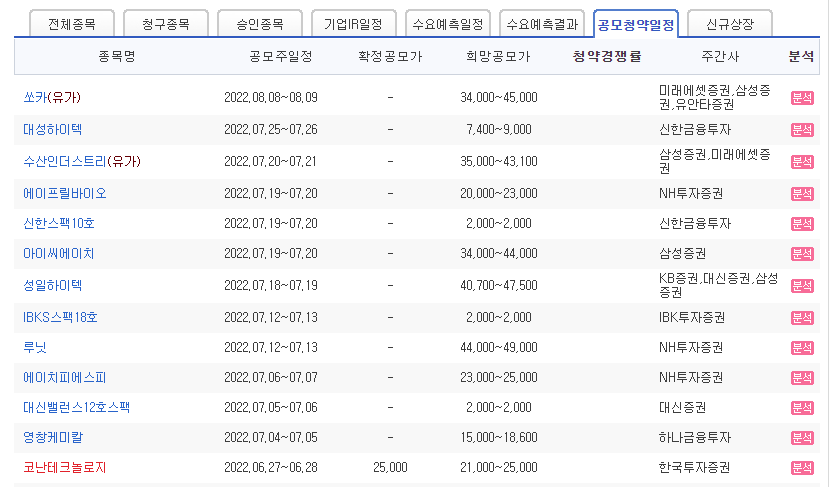This screenshot has width=829, height=487.
Task: Select price range 44,000~49,000
Action: point(499,347)
